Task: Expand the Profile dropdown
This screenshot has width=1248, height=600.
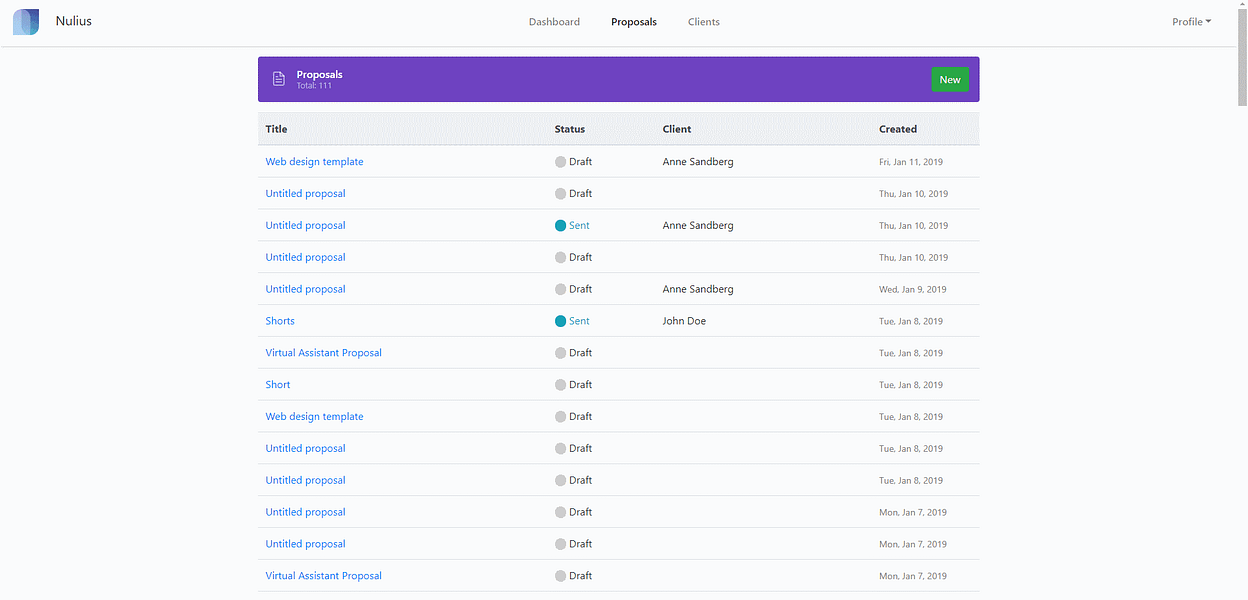Action: coord(1191,22)
